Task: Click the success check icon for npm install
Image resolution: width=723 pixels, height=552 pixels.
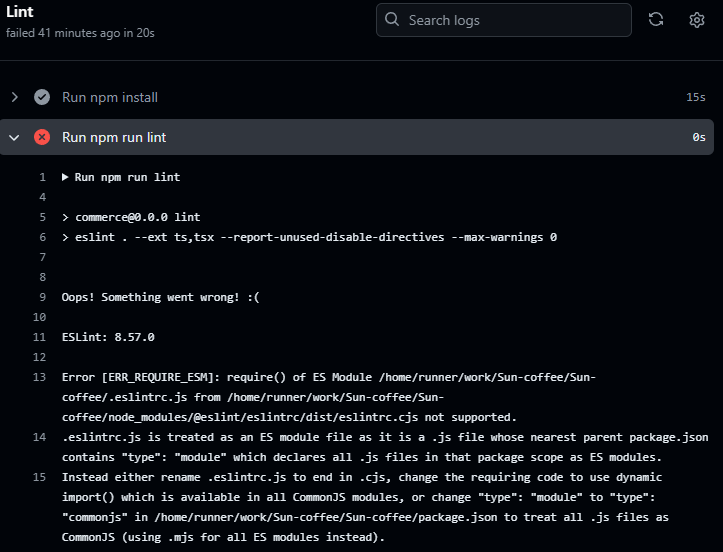Action: point(42,97)
